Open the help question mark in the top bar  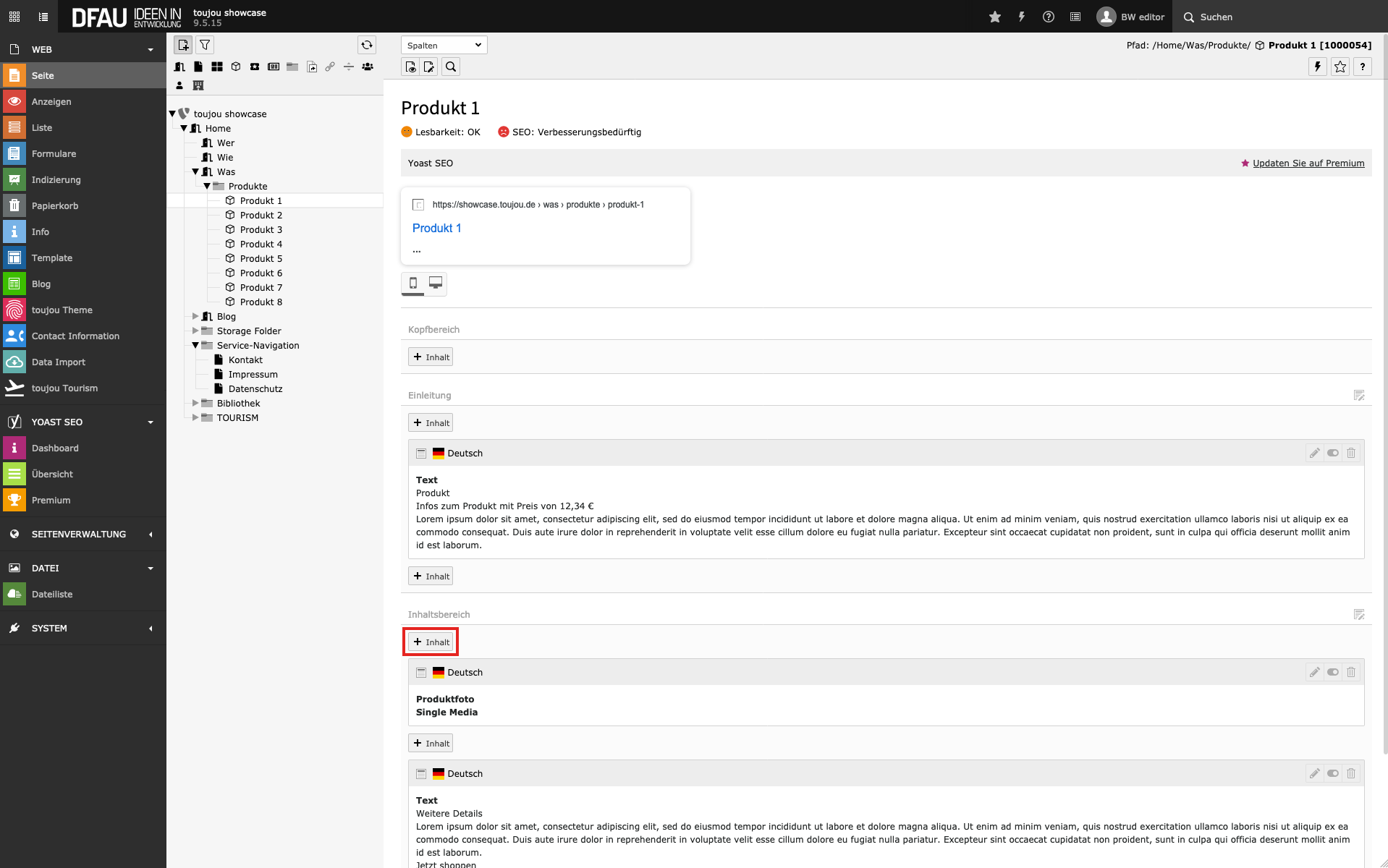[x=1048, y=17]
